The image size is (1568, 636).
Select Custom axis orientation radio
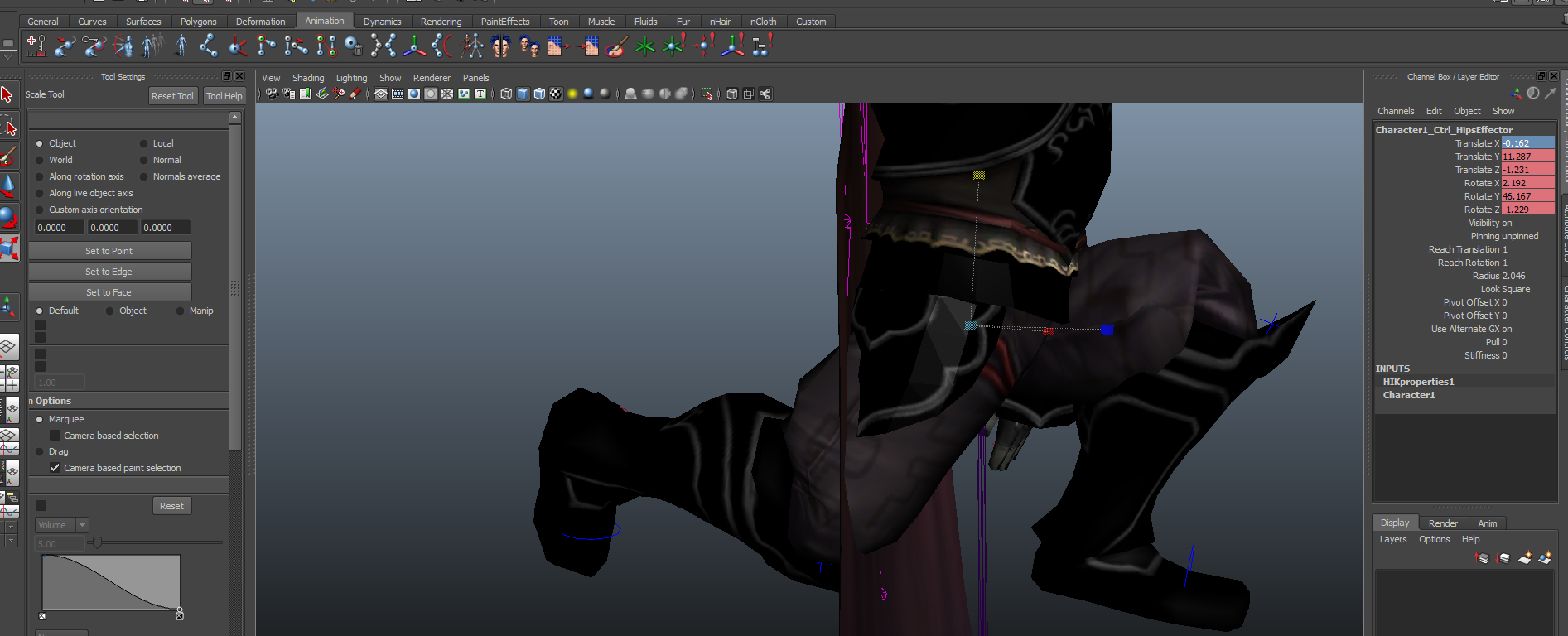[39, 210]
